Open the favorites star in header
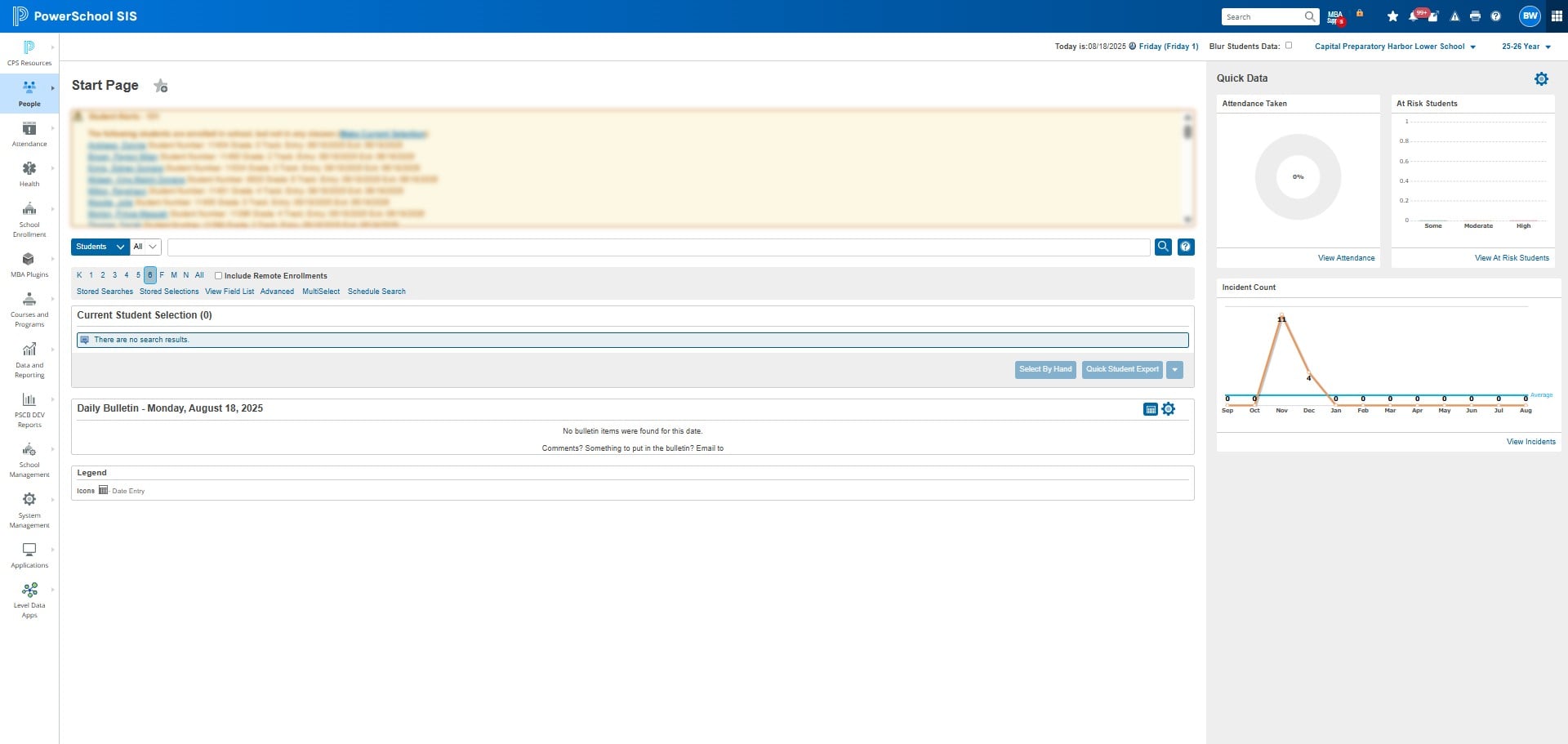The image size is (1568, 744). (x=1392, y=16)
